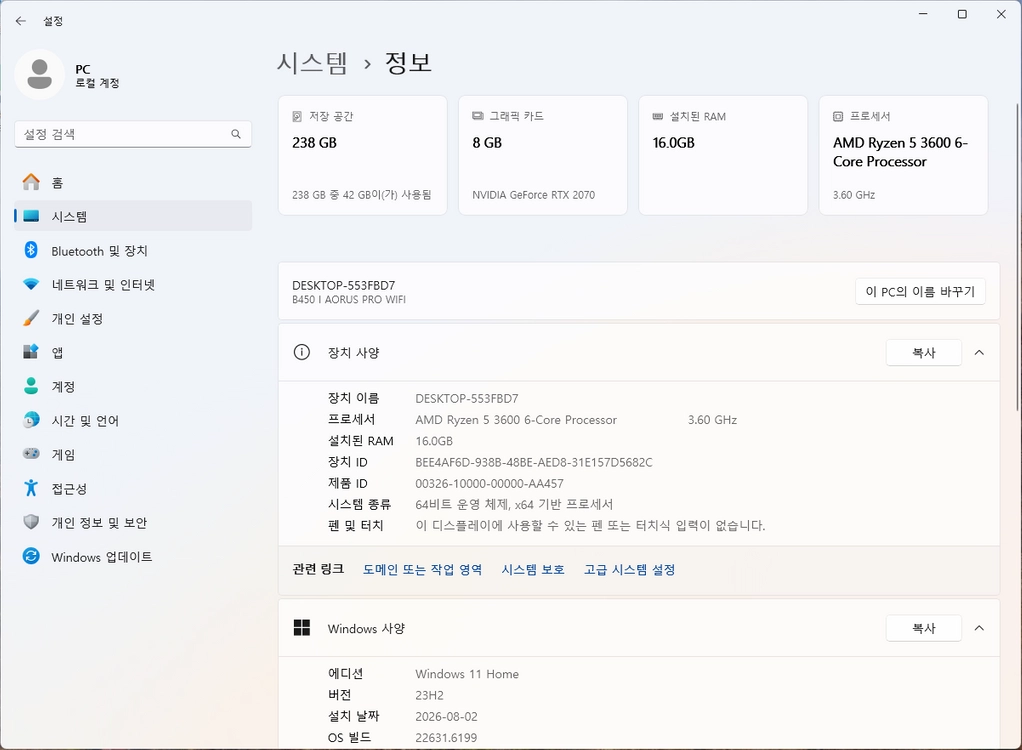
Task: Click the installed RAM icon on card
Action: [x=658, y=116]
